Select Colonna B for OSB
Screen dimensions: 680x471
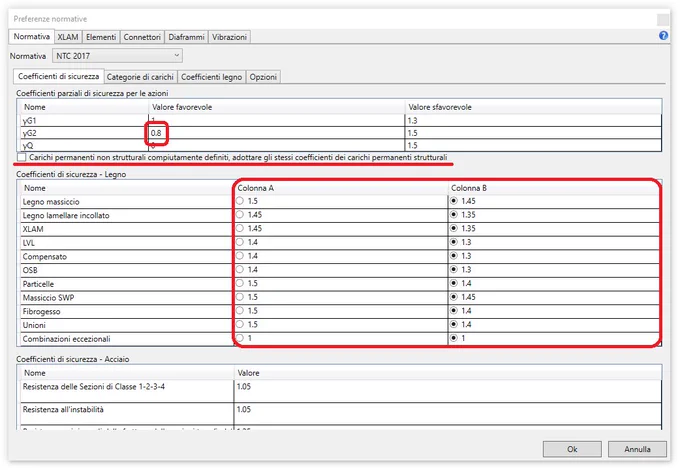coord(454,269)
